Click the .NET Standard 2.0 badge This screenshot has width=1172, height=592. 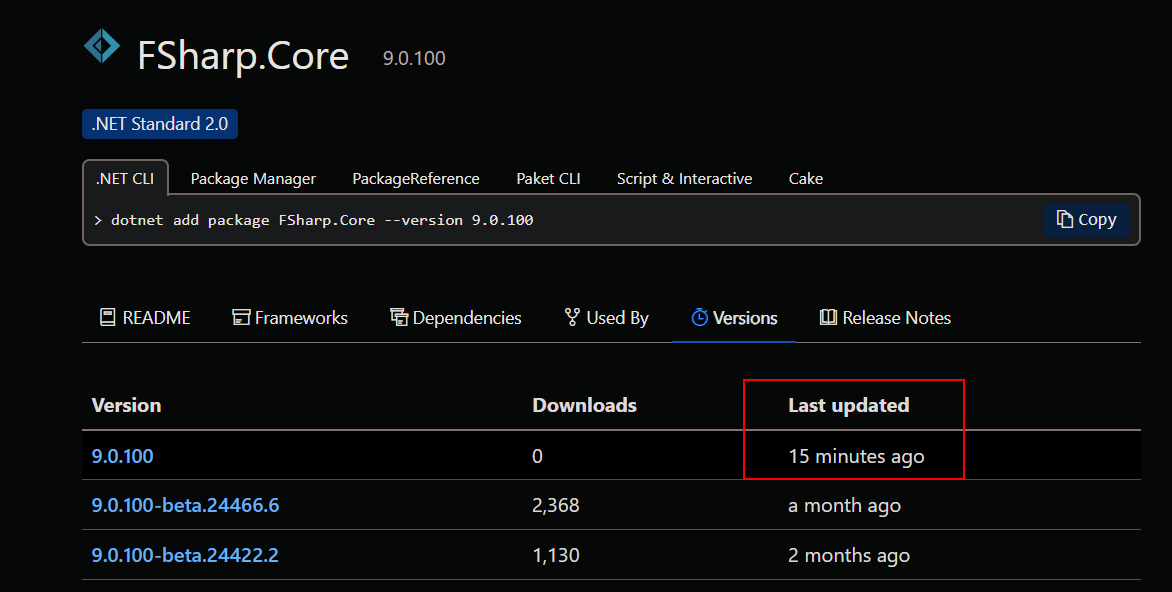click(x=160, y=124)
